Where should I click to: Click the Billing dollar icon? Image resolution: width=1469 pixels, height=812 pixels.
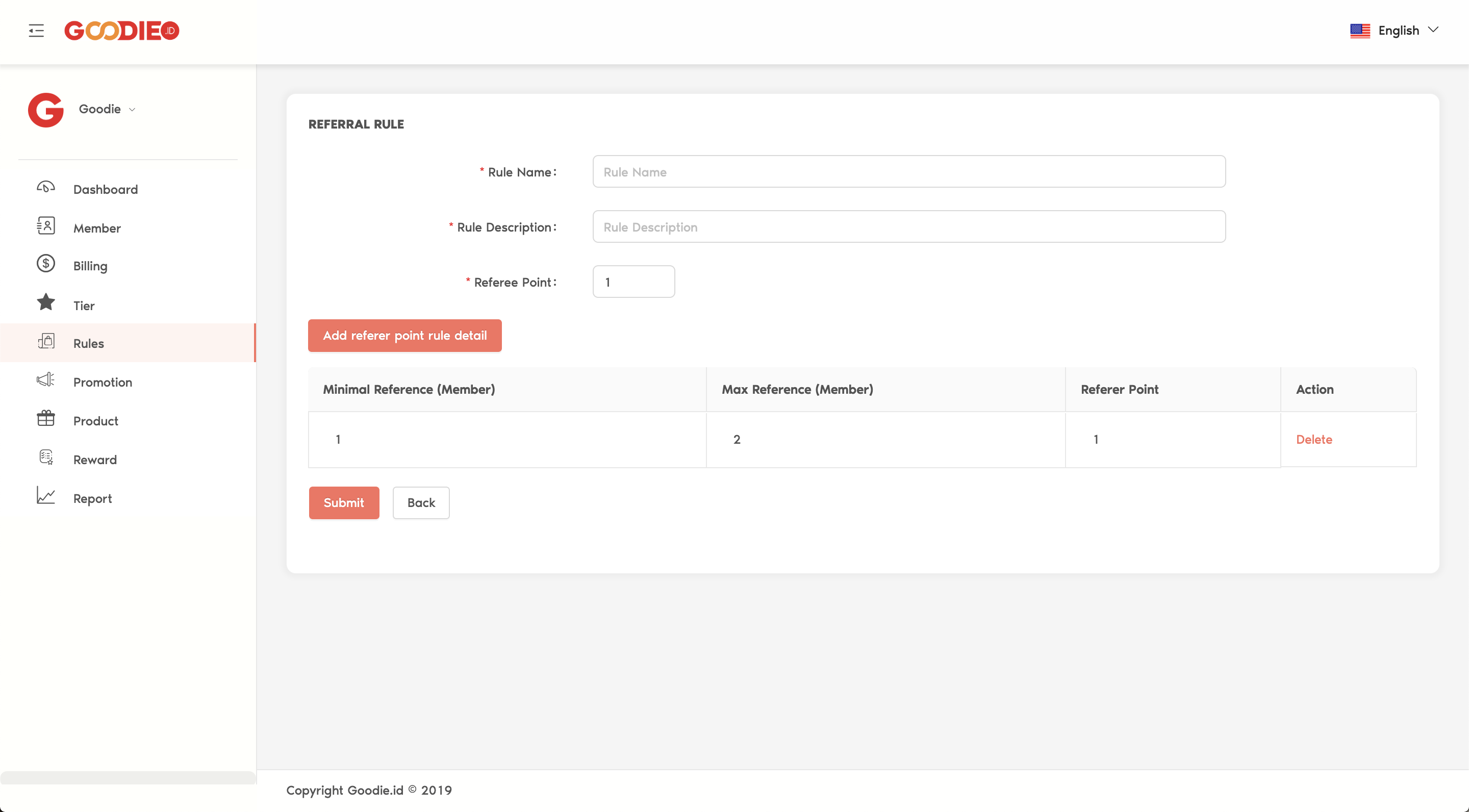45,264
